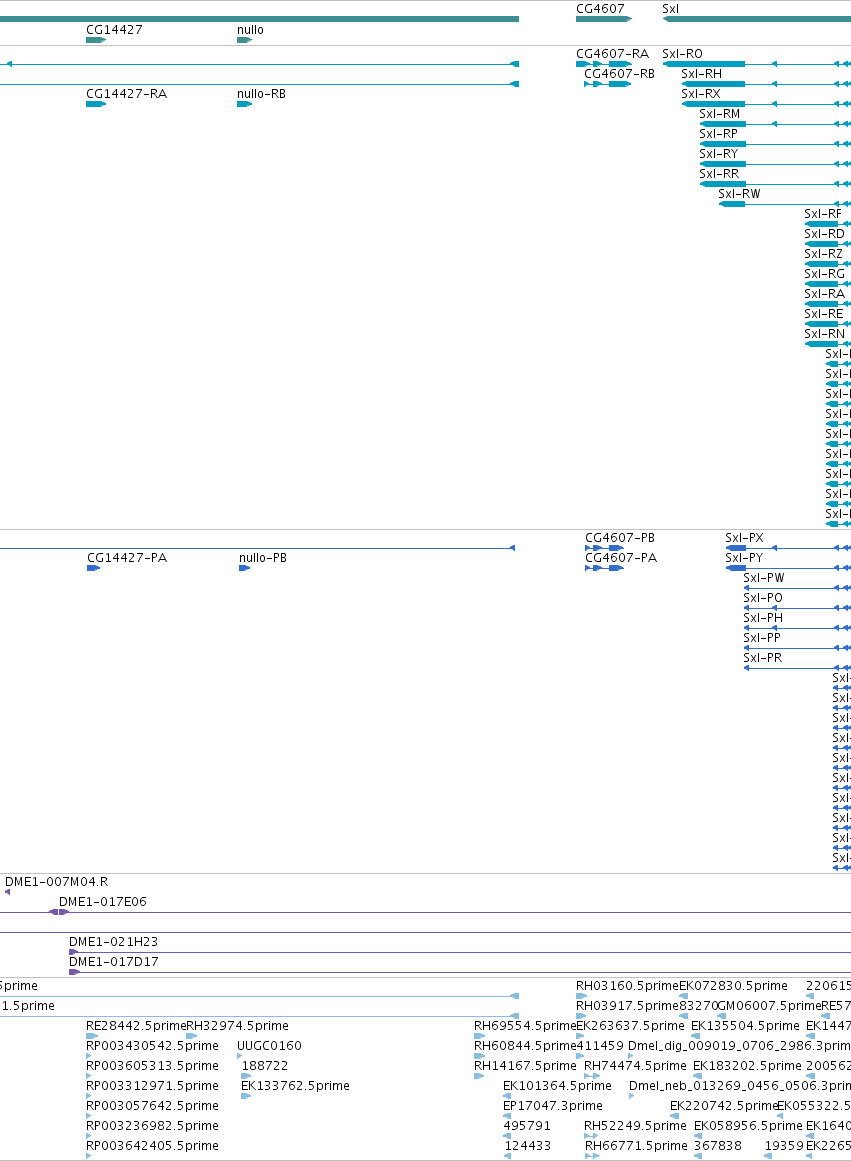Select the Sxl-RX transcript label
The width and height of the screenshot is (851, 1161).
(x=701, y=94)
